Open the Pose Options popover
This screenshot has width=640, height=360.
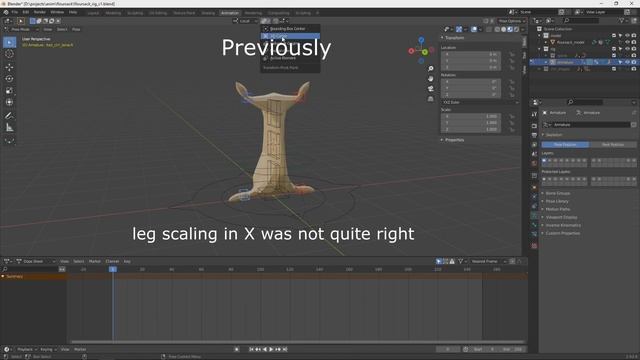(512, 21)
